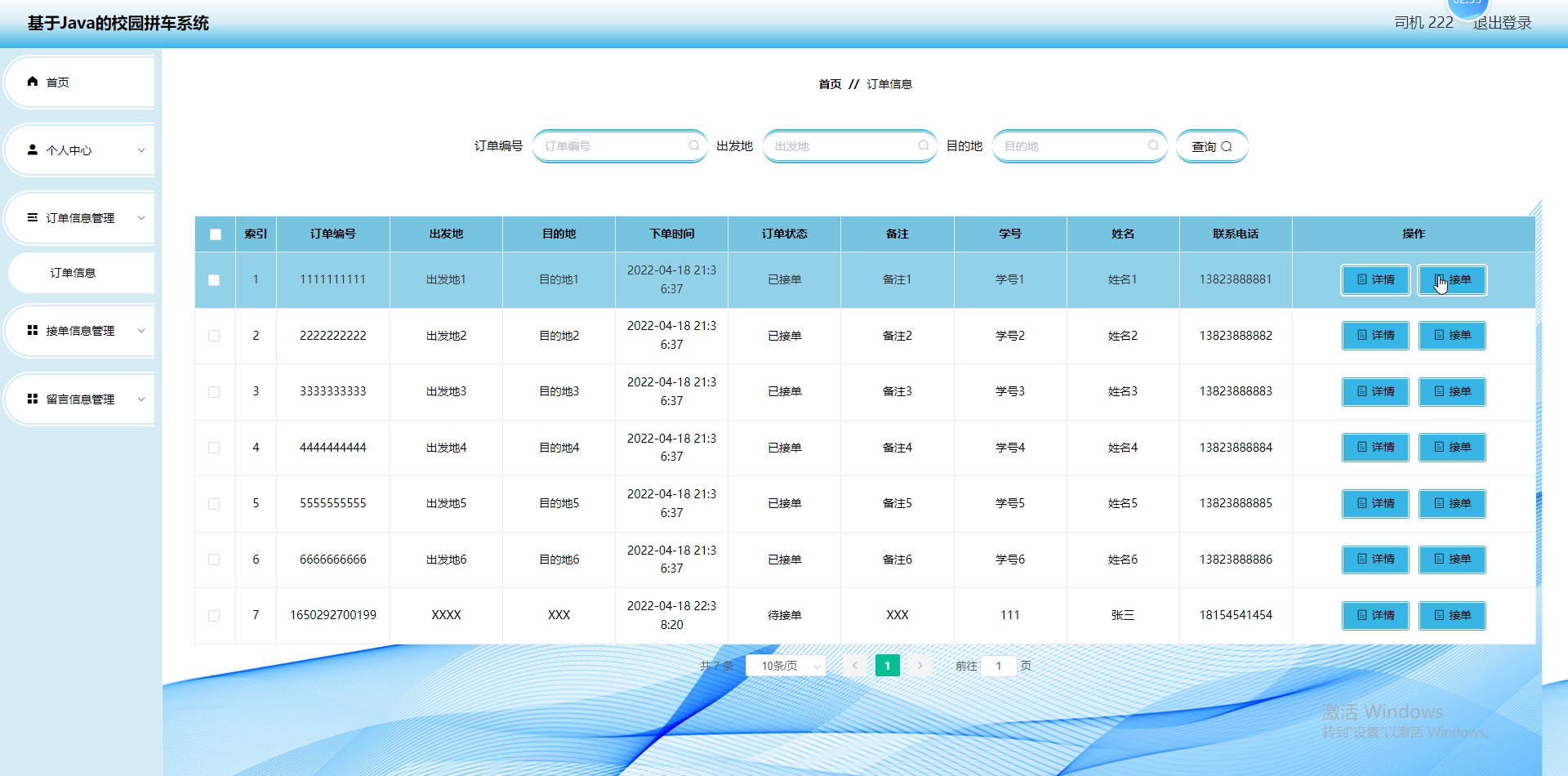1568x776 pixels.
Task: Click the 前往 page number input box
Action: tap(999, 666)
